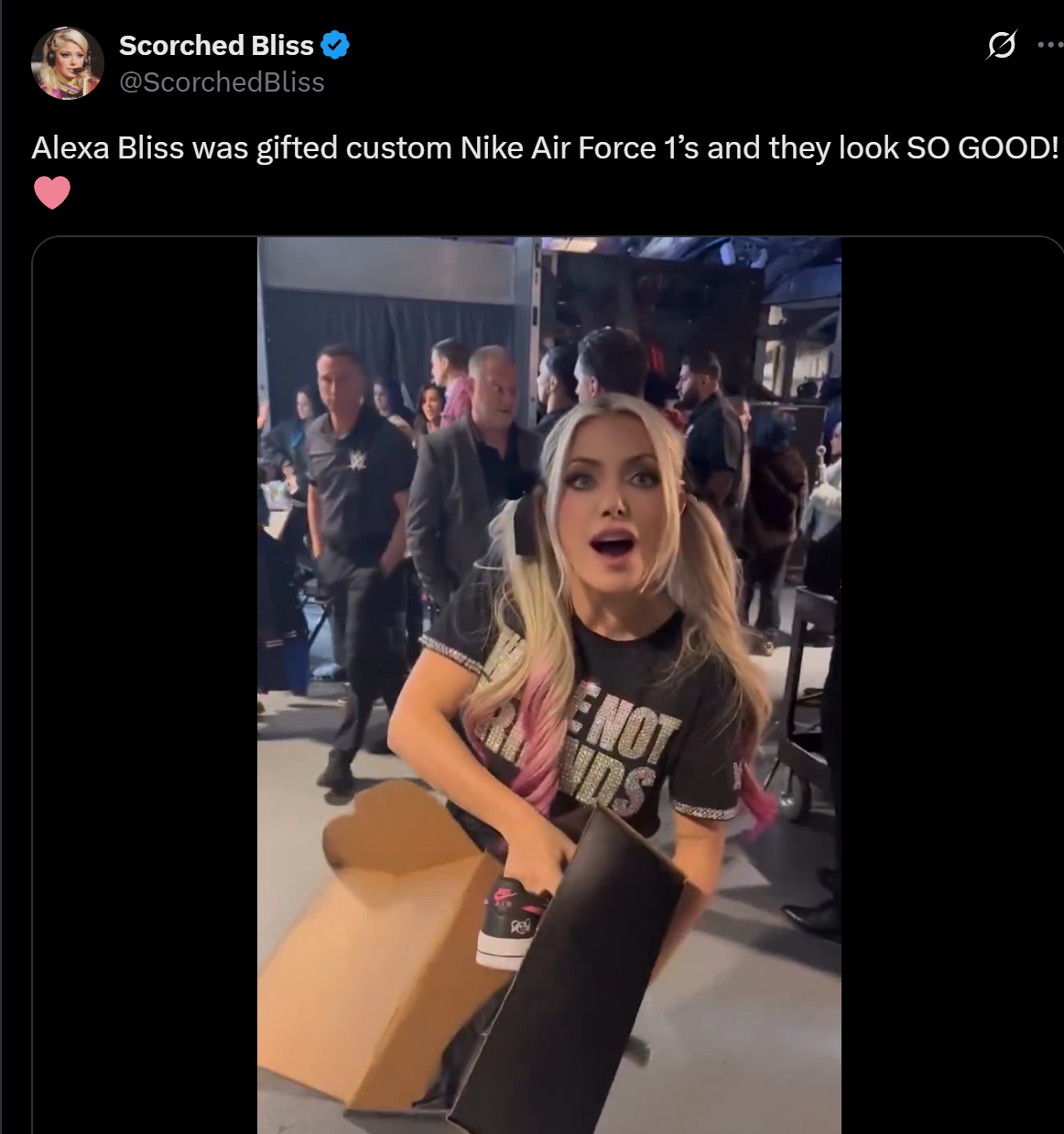Click the black area left of the video
Image resolution: width=1064 pixels, height=1134 pixels.
pyautogui.click(x=145, y=685)
